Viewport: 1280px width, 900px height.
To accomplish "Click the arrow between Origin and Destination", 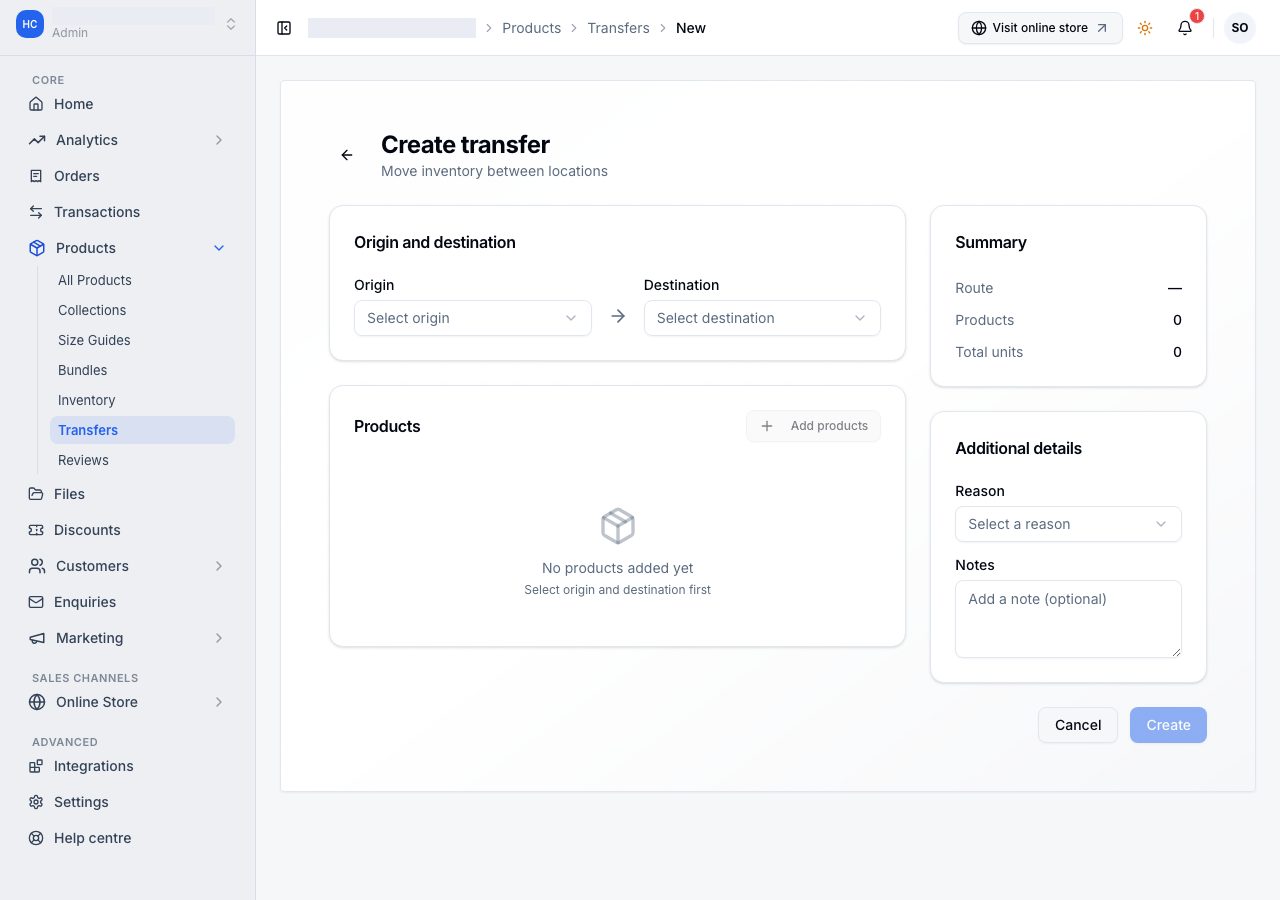I will point(618,316).
